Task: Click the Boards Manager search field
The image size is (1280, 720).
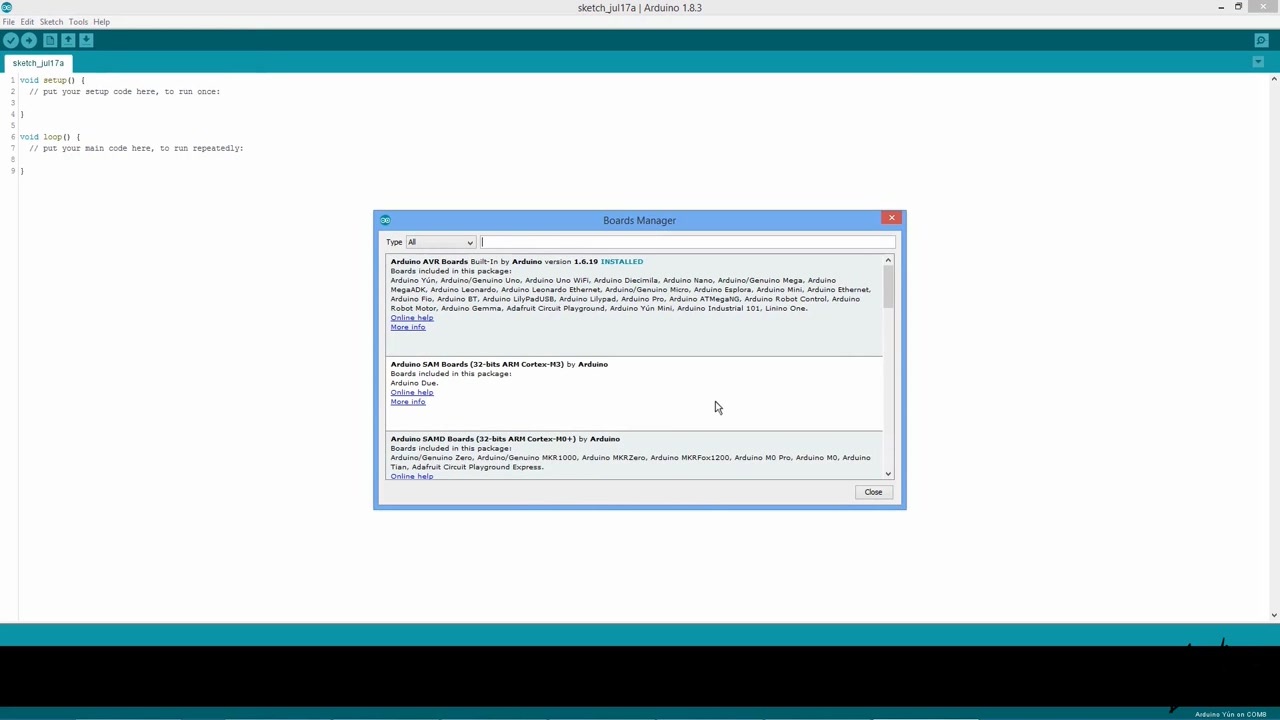Action: (687, 242)
